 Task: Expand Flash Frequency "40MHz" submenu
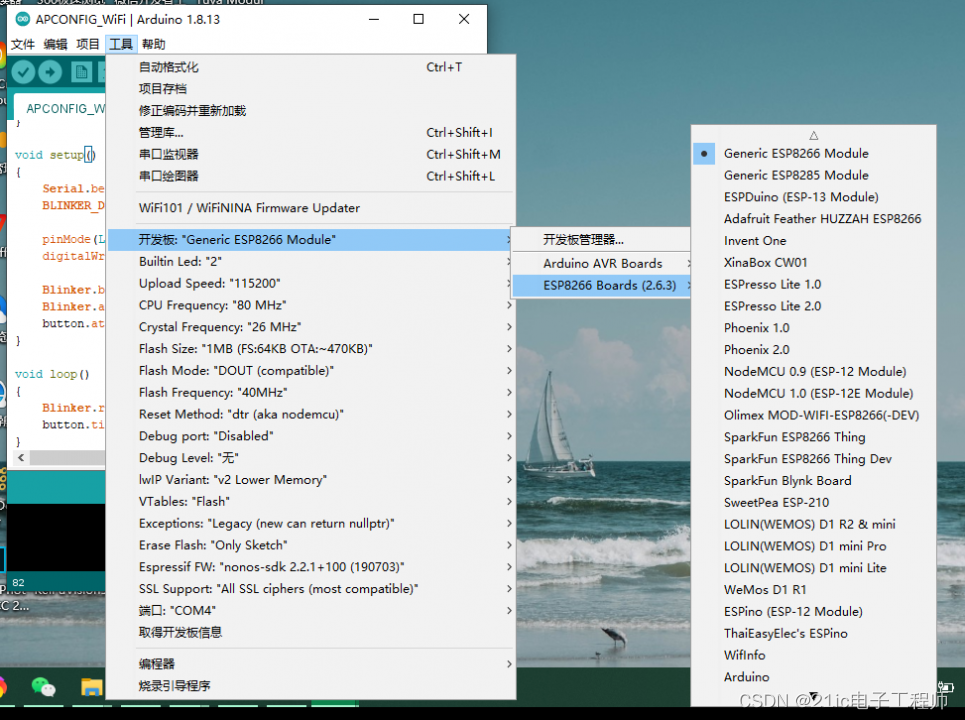(311, 393)
